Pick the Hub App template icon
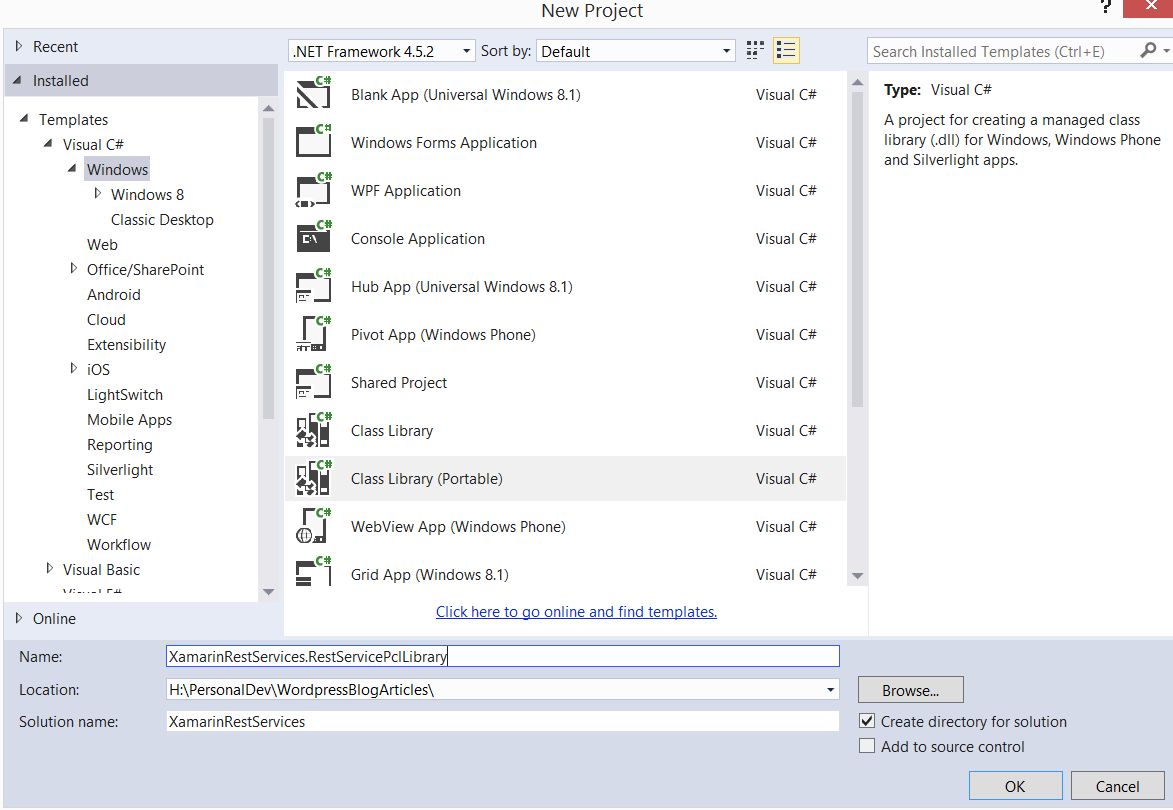Screen dimensions: 1173x810 click(x=314, y=287)
